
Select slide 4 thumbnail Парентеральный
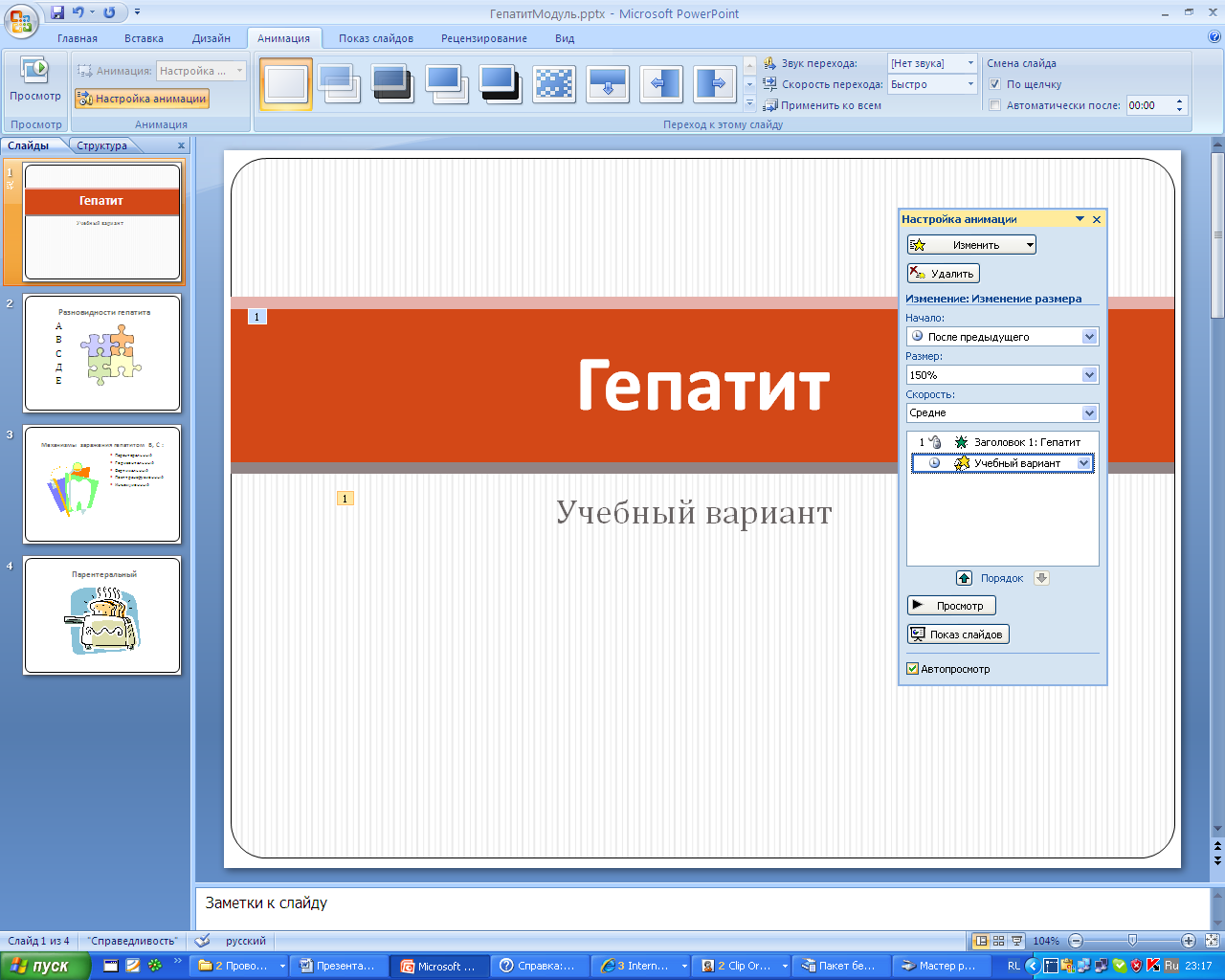(x=102, y=615)
